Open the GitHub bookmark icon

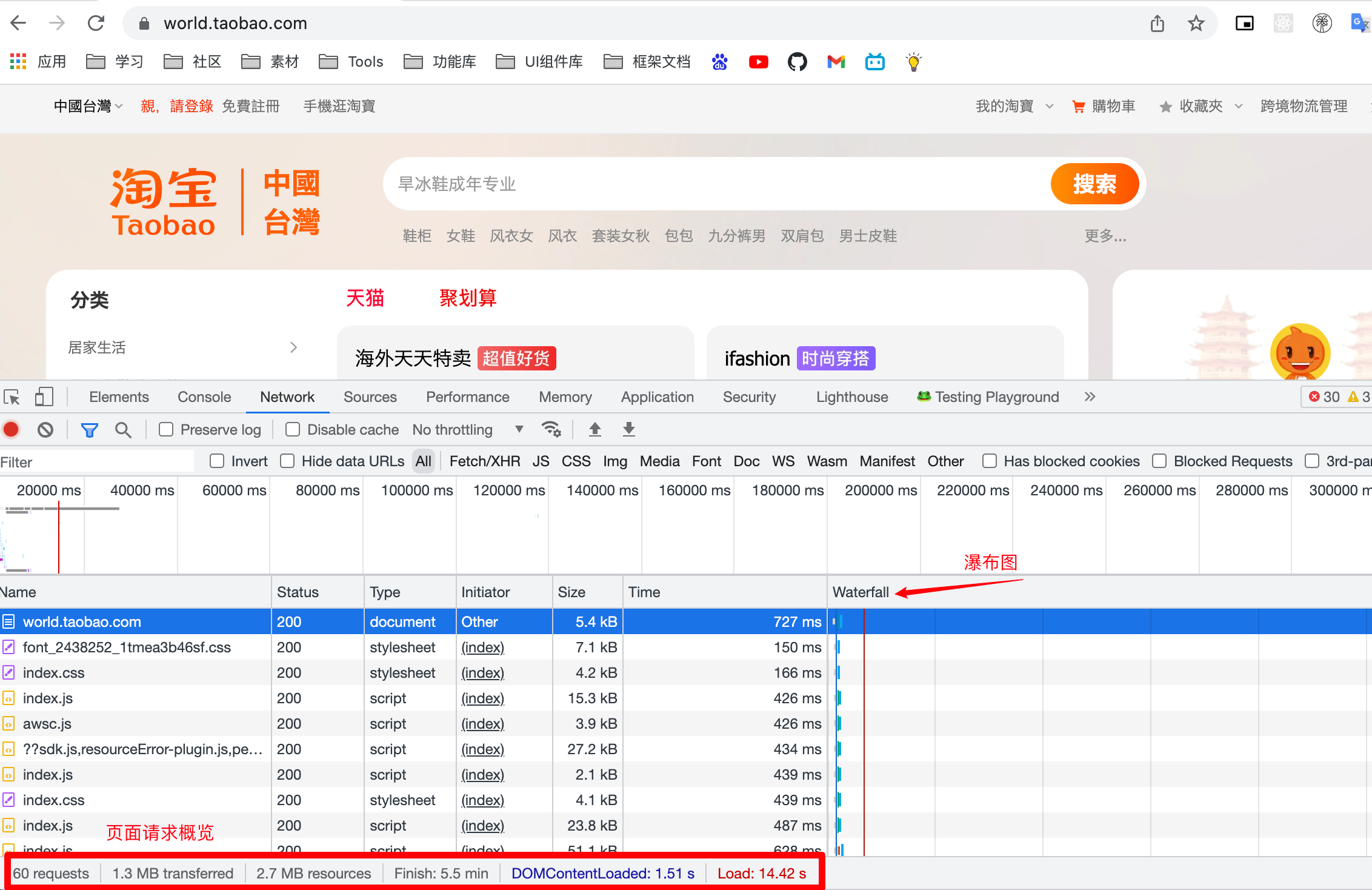click(797, 62)
